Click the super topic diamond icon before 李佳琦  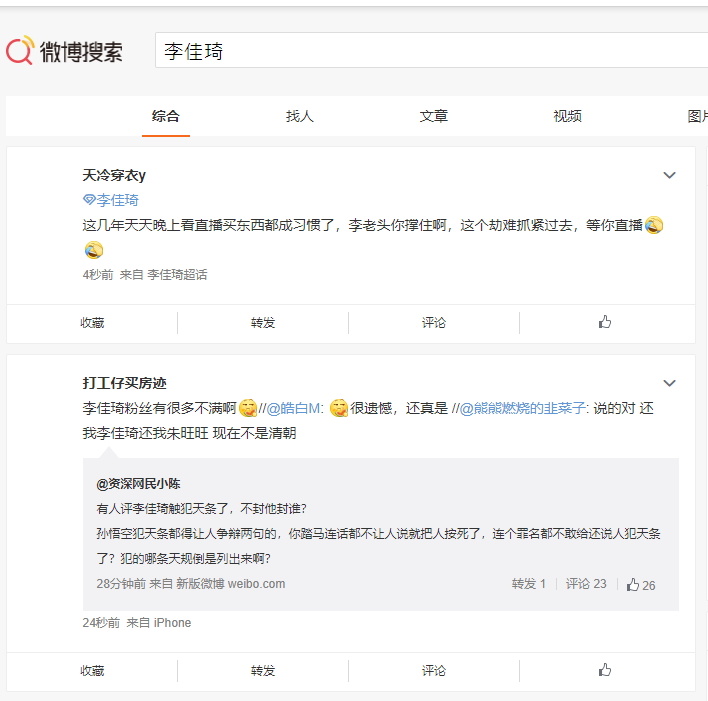point(89,200)
